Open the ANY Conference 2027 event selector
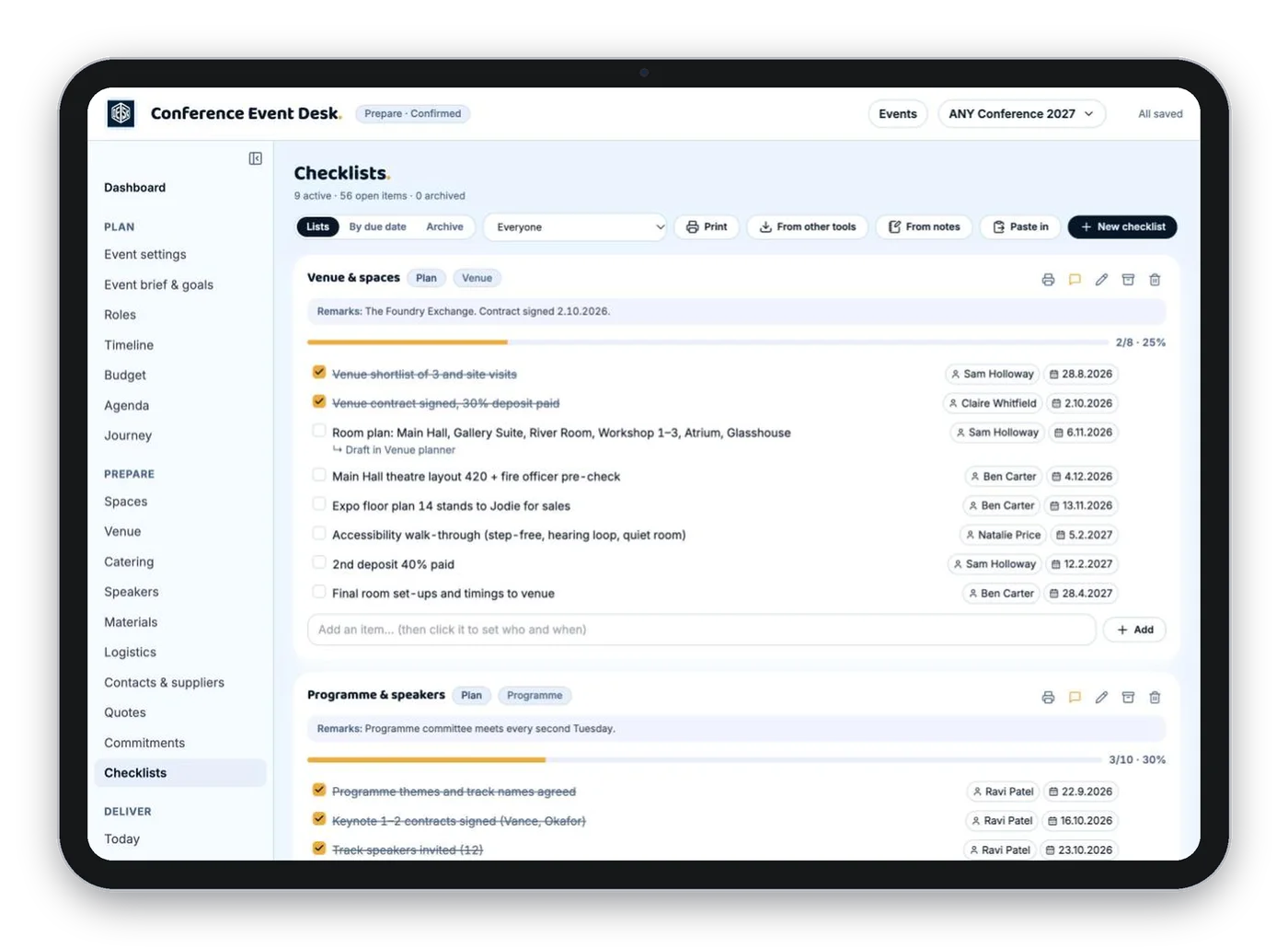This screenshot has width=1288, height=948. point(1021,114)
